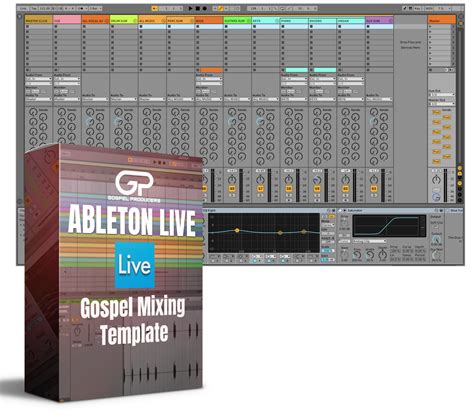Viewport: 474px width, 414px height.
Task: Launch the first scene on the Master track
Action: click(430, 27)
